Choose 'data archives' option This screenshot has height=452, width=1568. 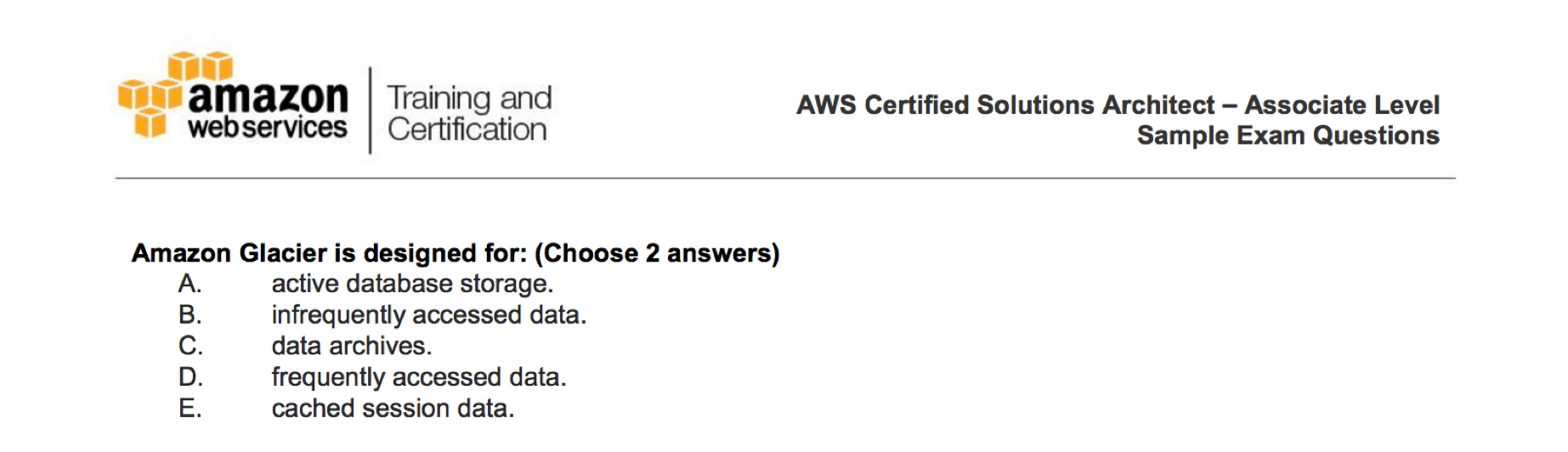click(352, 346)
